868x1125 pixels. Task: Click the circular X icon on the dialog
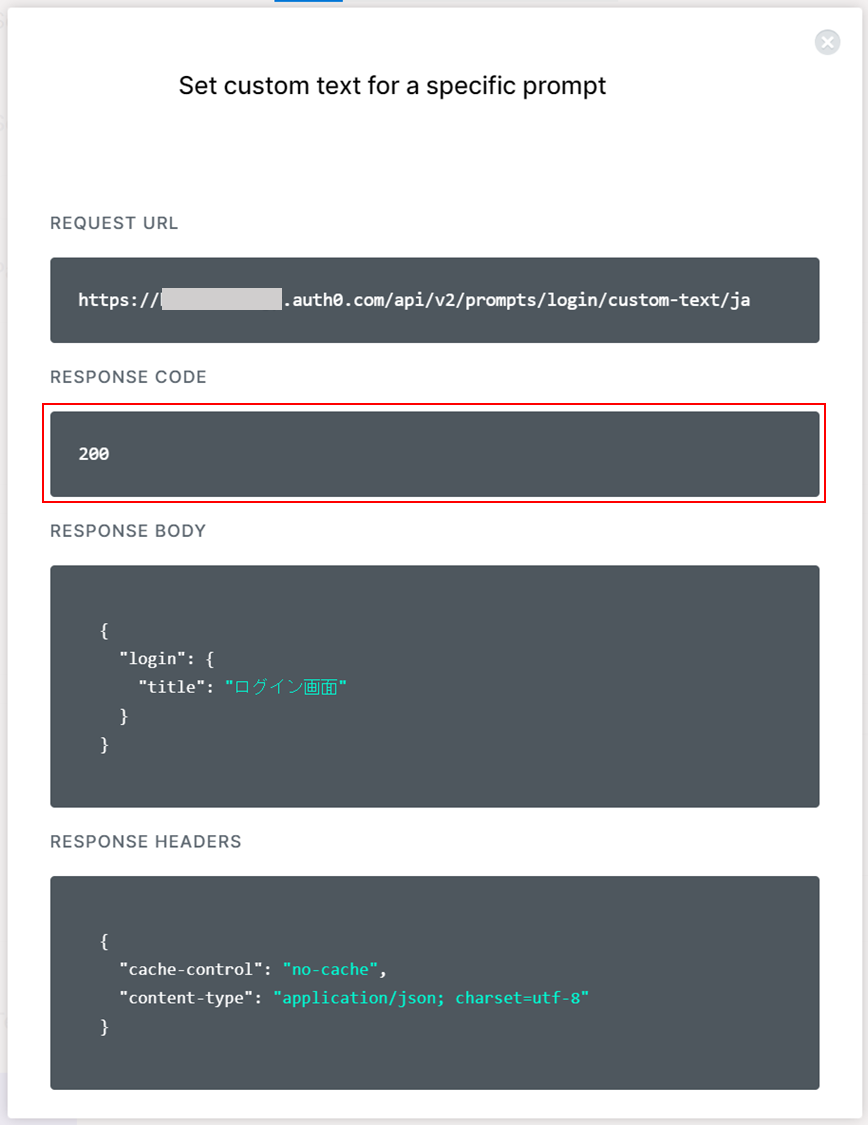(x=827, y=42)
